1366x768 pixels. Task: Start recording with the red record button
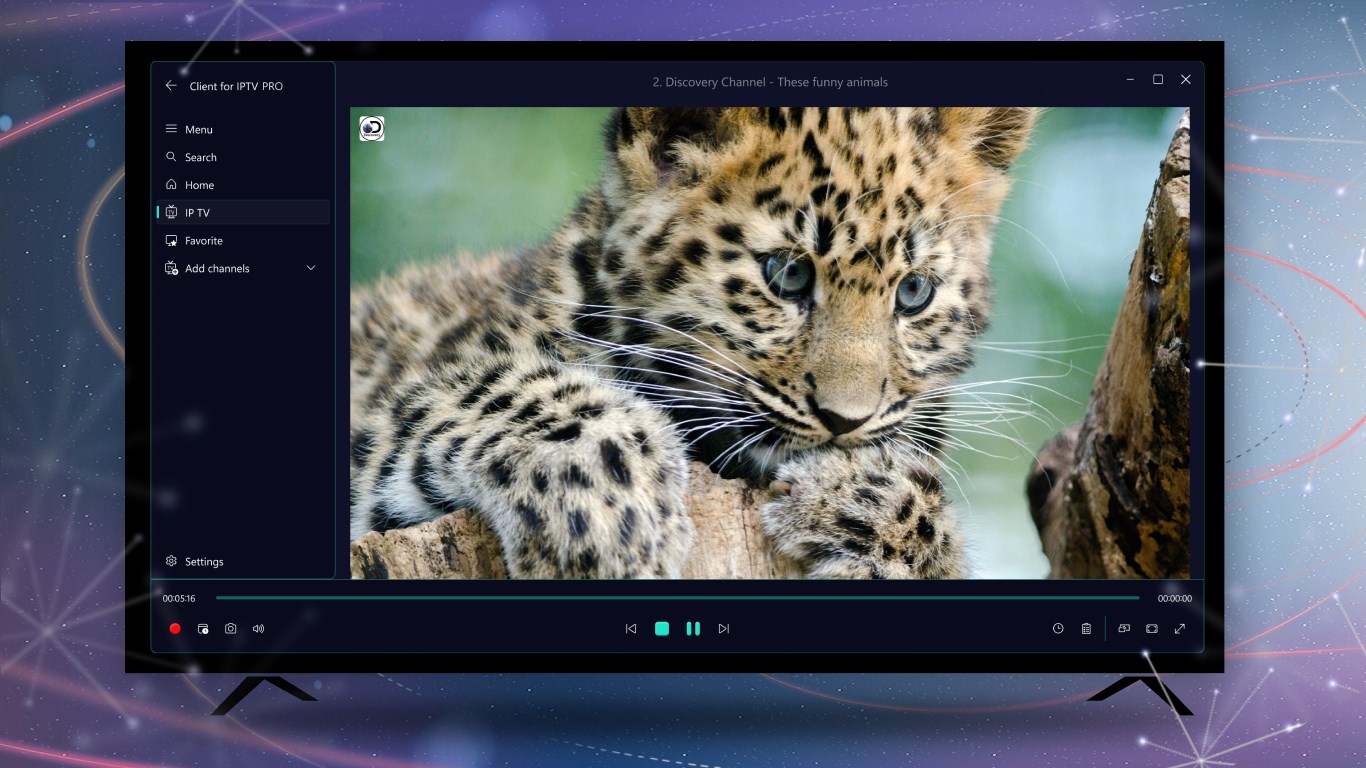pyautogui.click(x=175, y=629)
